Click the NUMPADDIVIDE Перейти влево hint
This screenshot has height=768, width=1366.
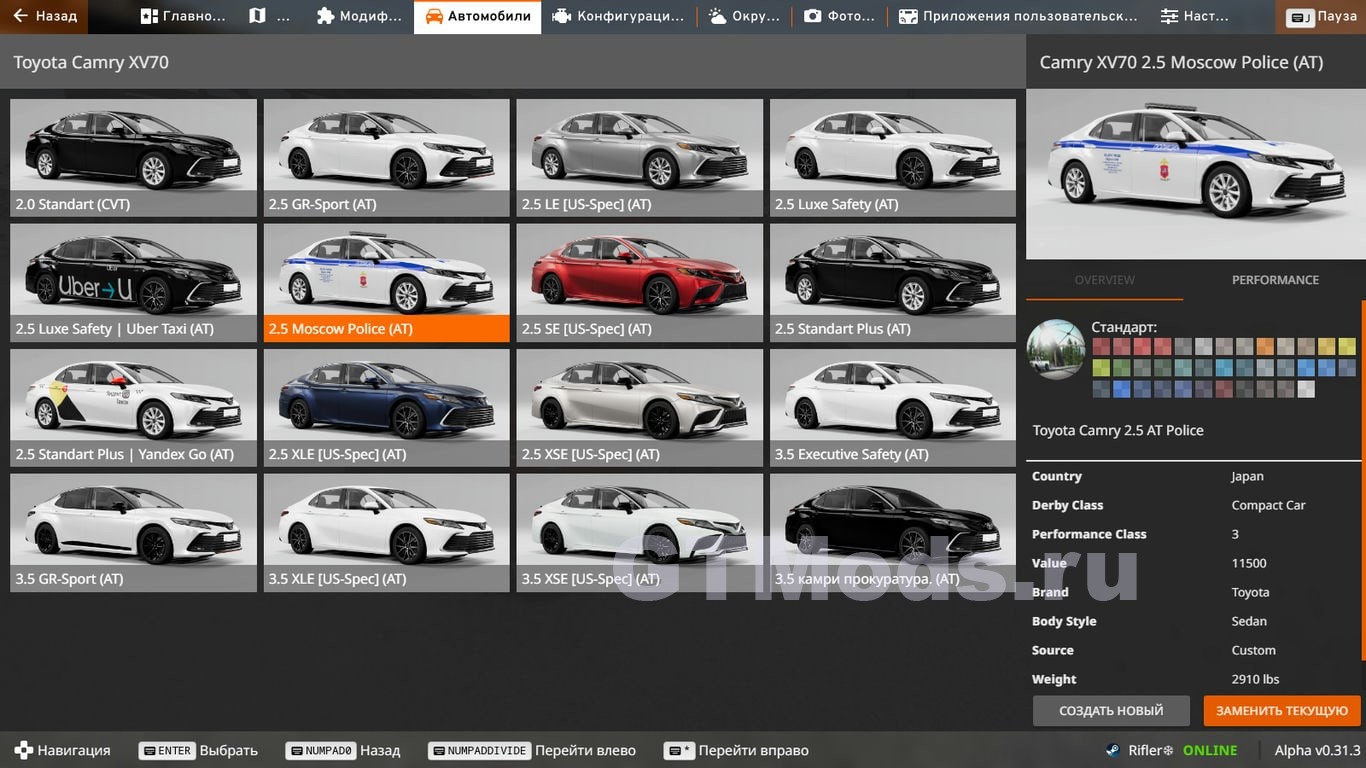[x=532, y=750]
